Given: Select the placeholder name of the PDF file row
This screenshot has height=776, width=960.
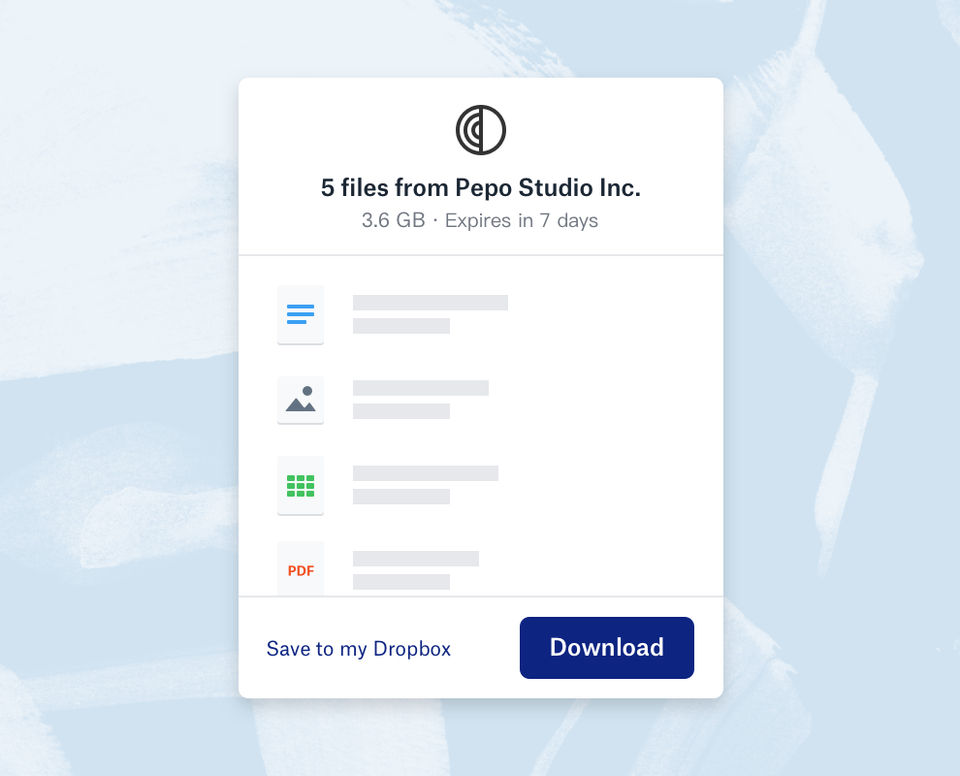Looking at the screenshot, I should click(416, 558).
